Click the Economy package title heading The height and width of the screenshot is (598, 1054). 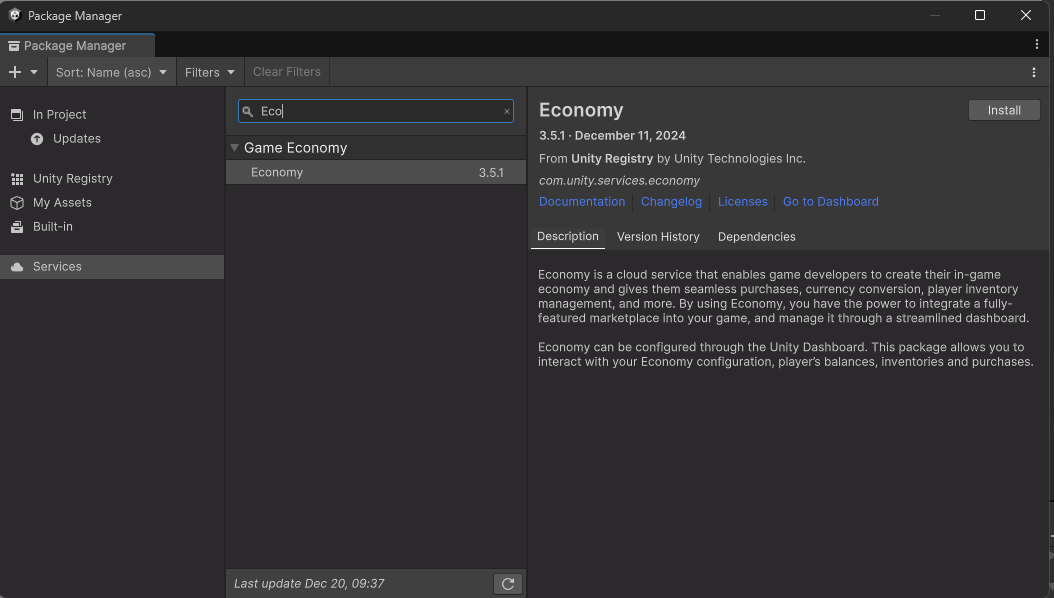coord(581,110)
